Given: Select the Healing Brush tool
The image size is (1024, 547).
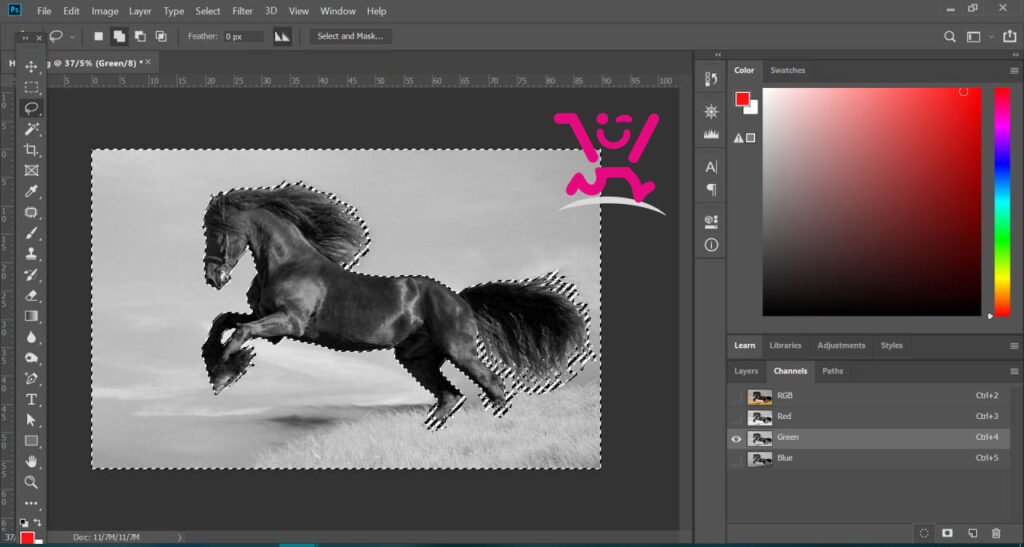Looking at the screenshot, I should tap(31, 212).
